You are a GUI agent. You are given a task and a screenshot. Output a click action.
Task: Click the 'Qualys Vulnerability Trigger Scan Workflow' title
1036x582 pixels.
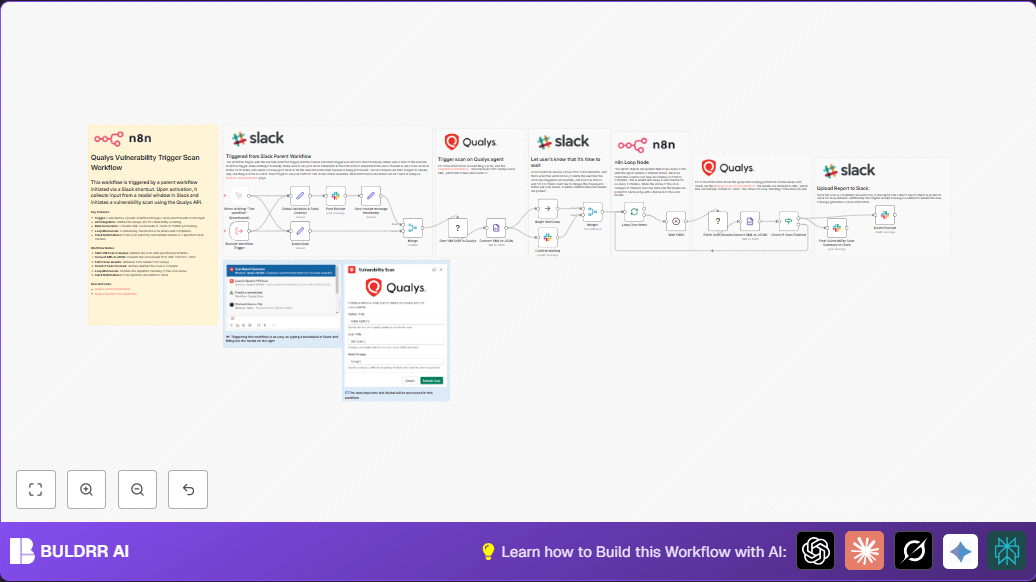pos(145,163)
